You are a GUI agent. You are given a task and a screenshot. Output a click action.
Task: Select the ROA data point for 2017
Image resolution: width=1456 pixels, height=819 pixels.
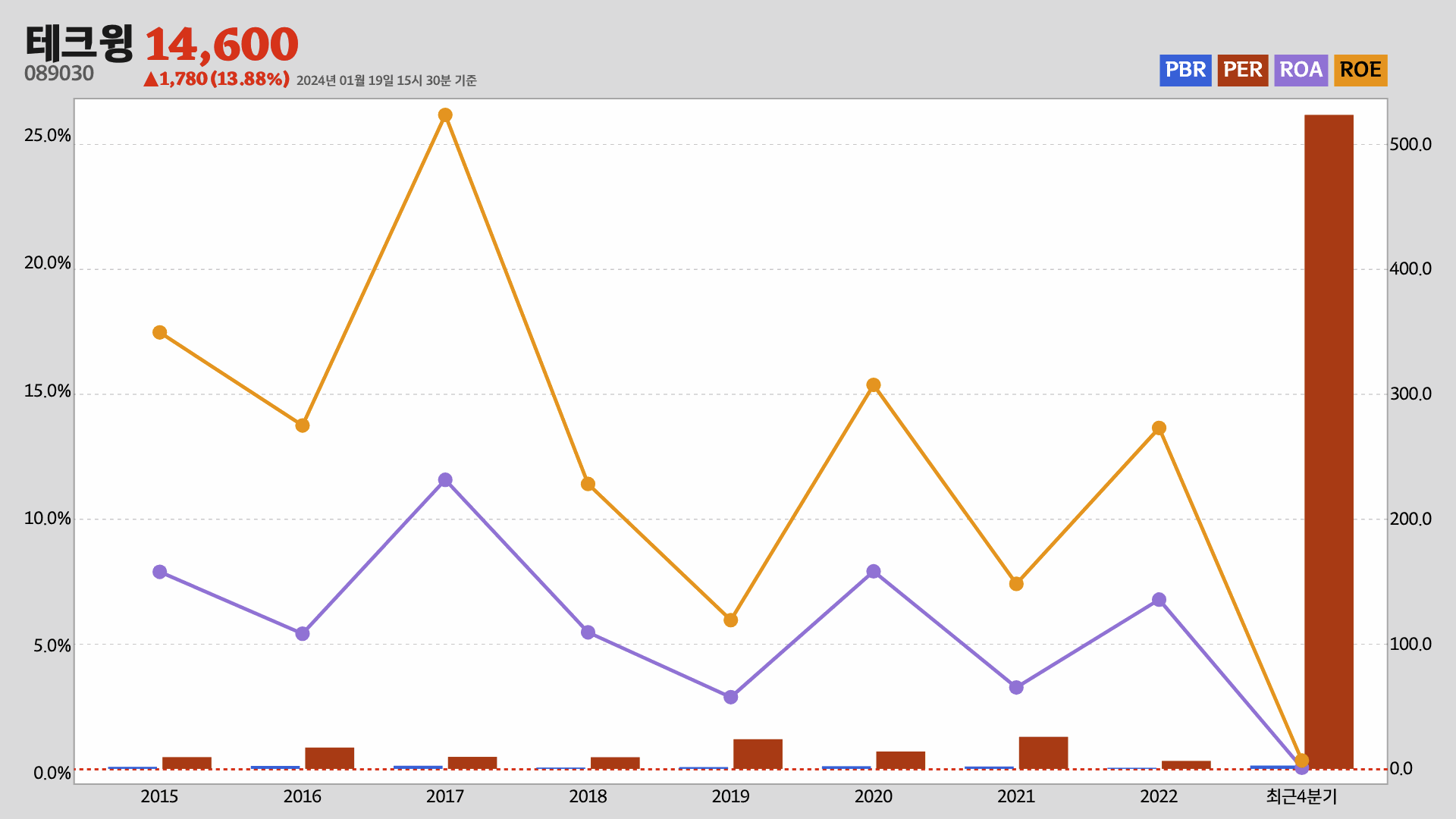[445, 480]
